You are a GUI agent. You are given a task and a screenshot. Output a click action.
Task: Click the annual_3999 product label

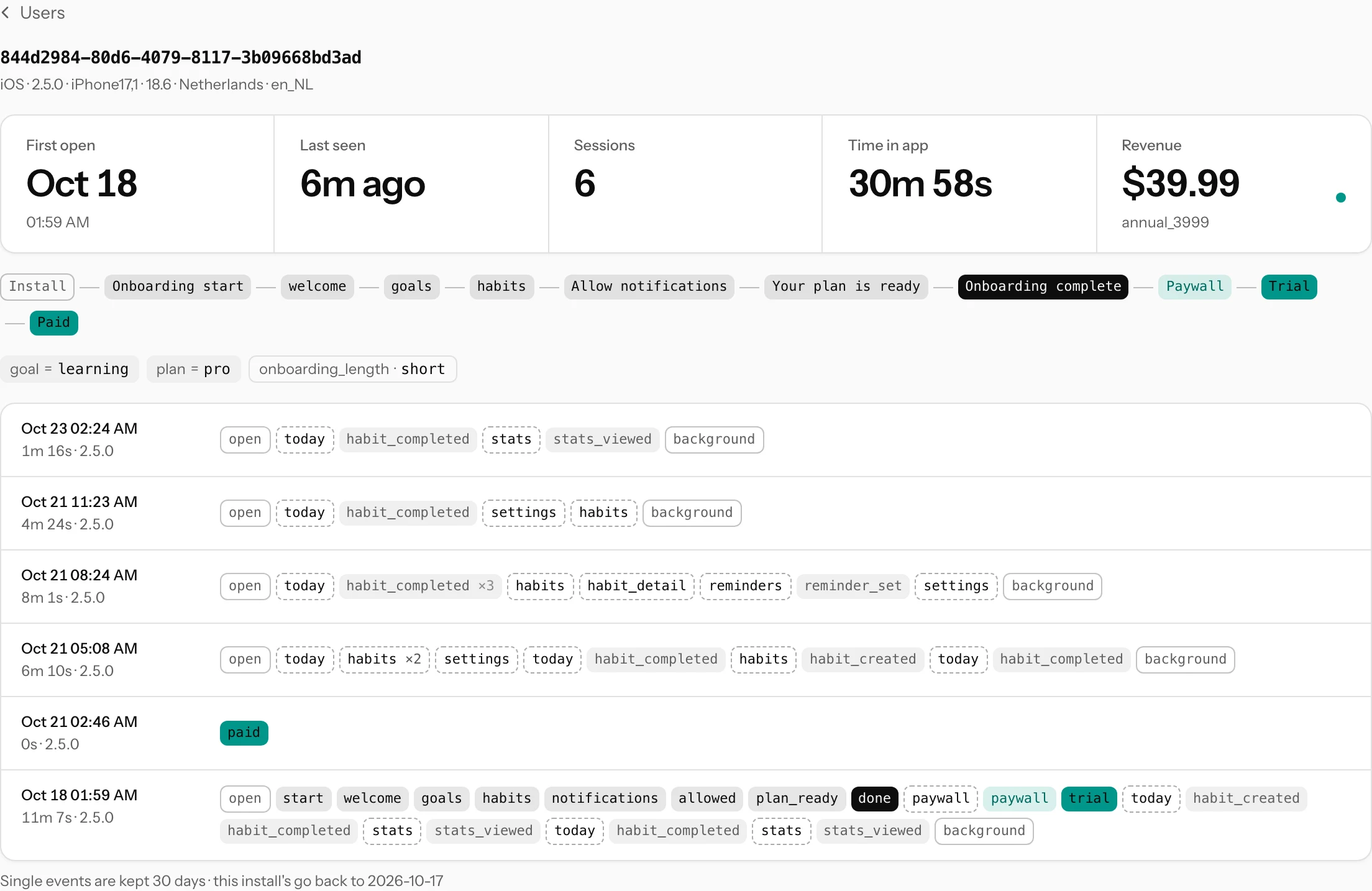click(x=1165, y=222)
